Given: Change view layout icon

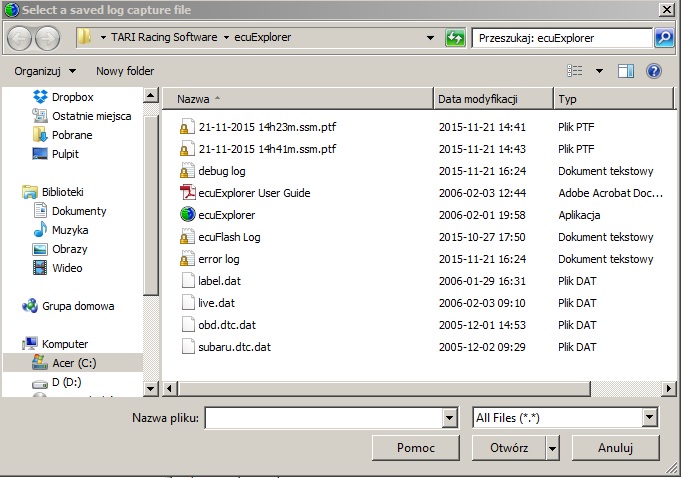Looking at the screenshot, I should click(575, 71).
